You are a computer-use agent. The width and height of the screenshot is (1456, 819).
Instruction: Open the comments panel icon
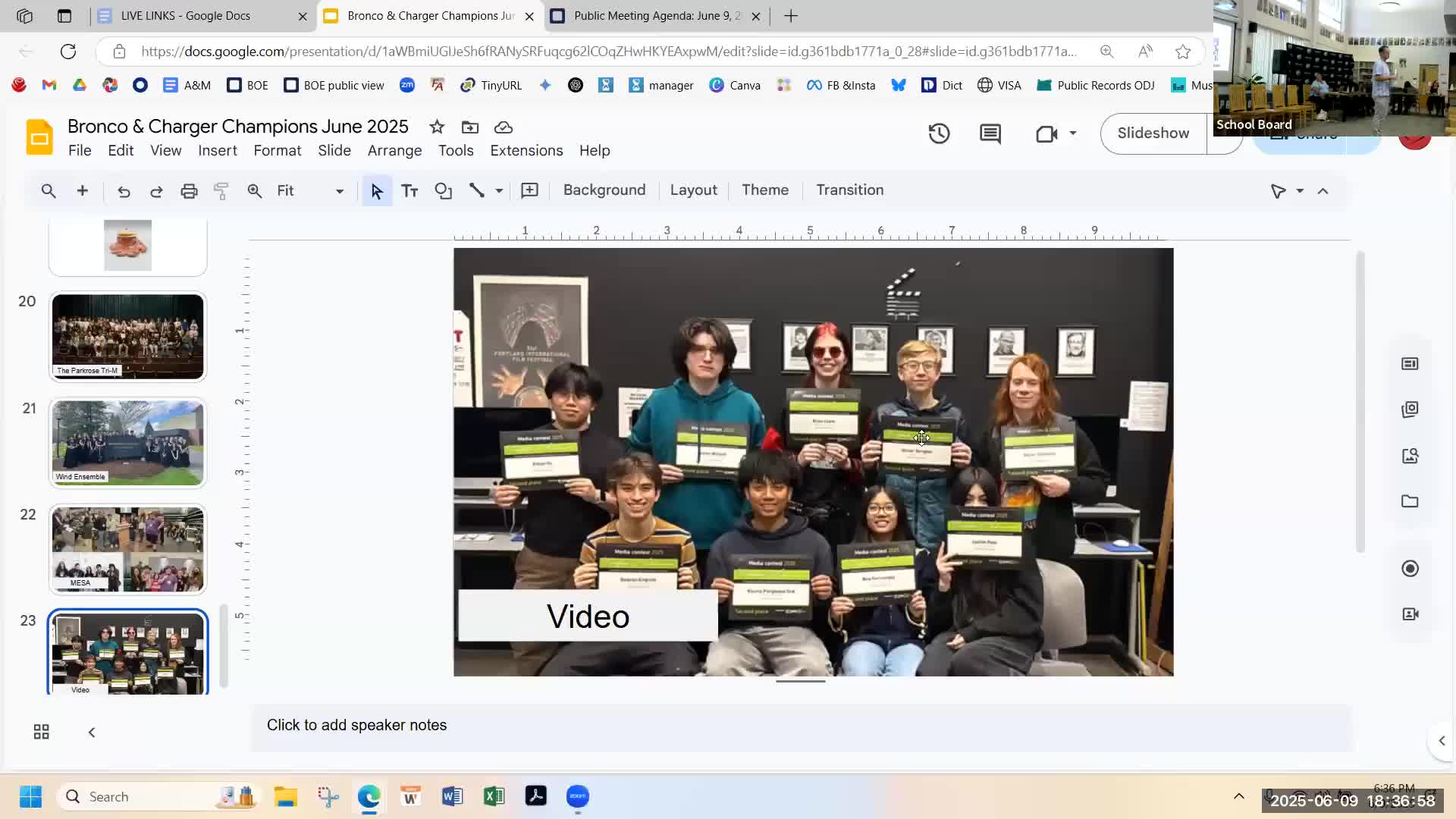pyautogui.click(x=990, y=133)
